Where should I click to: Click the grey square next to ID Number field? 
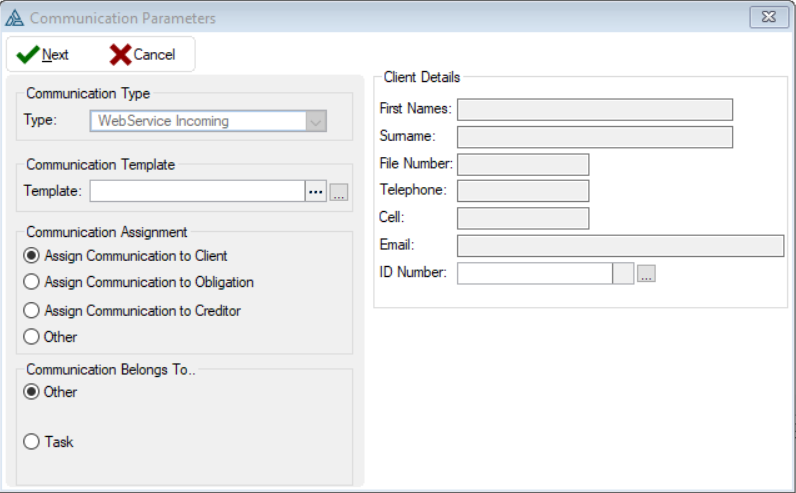(623, 273)
